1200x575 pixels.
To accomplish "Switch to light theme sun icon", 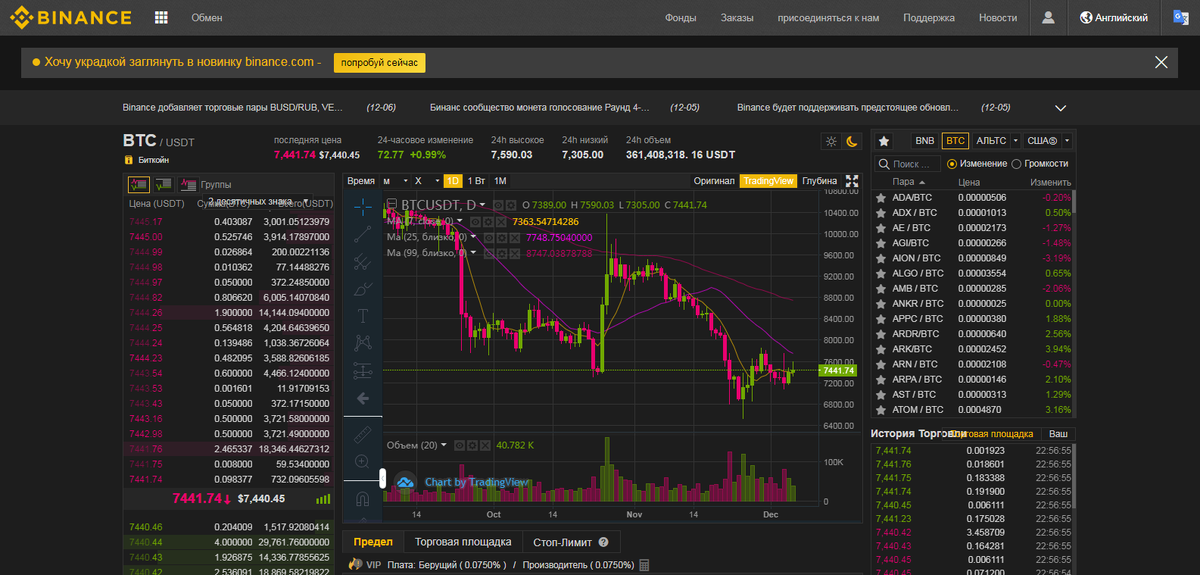I will (831, 142).
